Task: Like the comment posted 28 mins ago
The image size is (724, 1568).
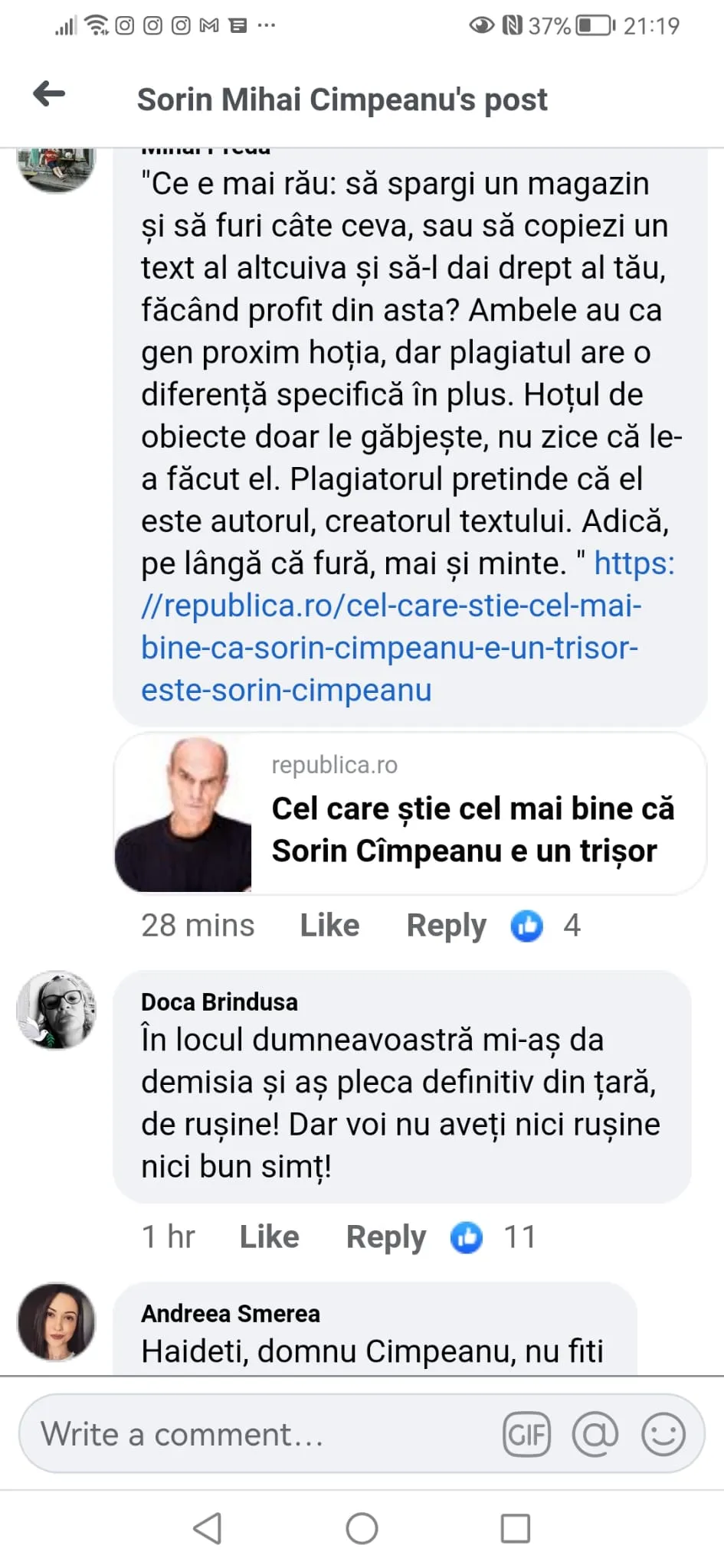Action: click(x=329, y=926)
